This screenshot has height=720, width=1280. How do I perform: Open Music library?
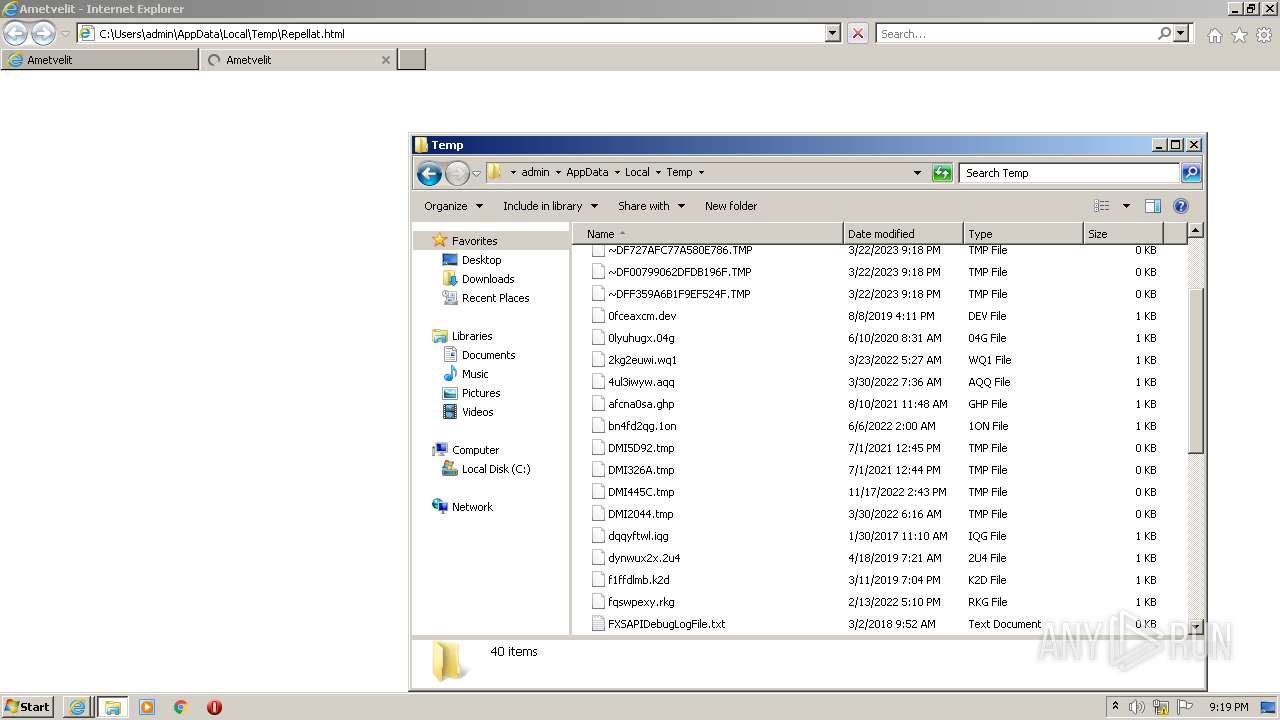point(475,374)
